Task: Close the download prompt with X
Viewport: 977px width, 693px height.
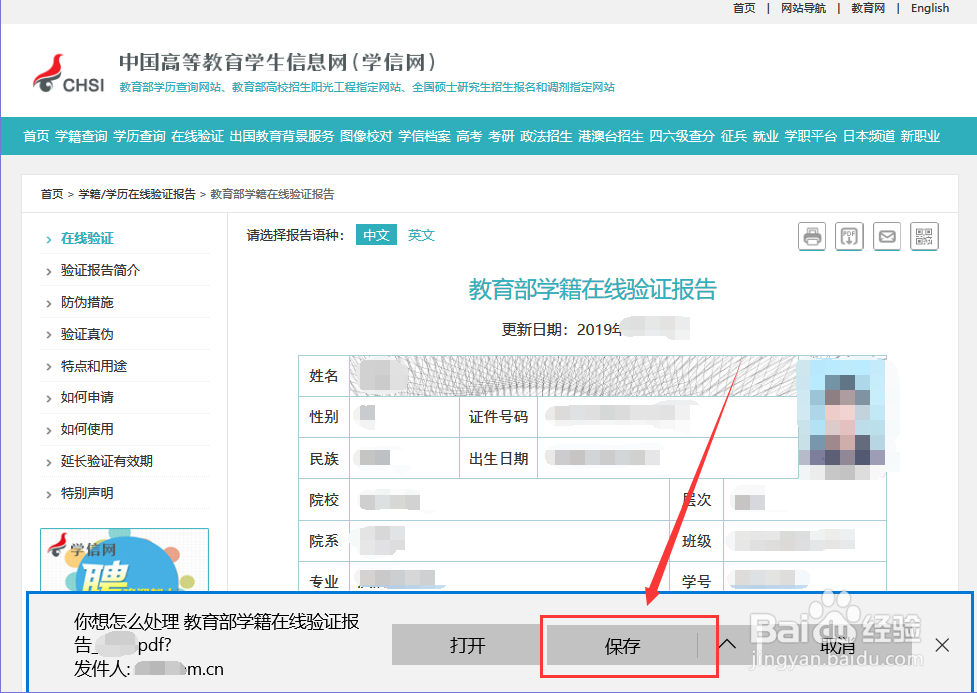Action: pos(942,645)
